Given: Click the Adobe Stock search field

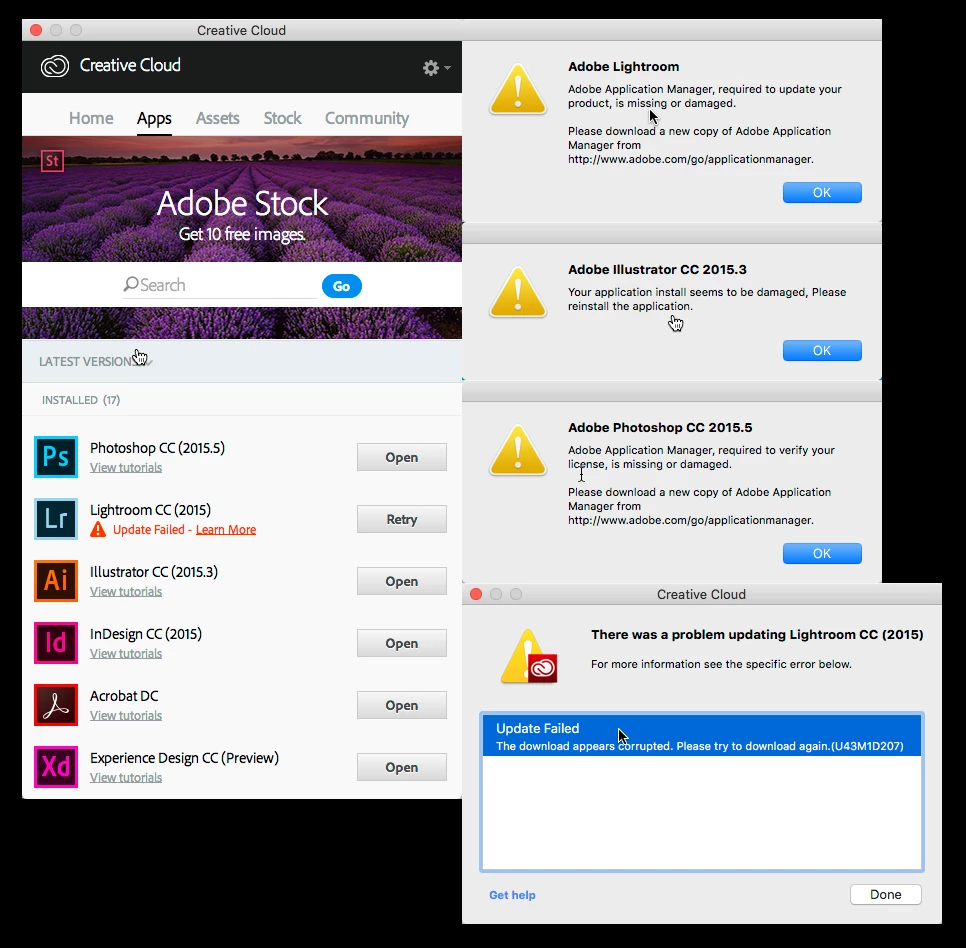Looking at the screenshot, I should tap(220, 285).
